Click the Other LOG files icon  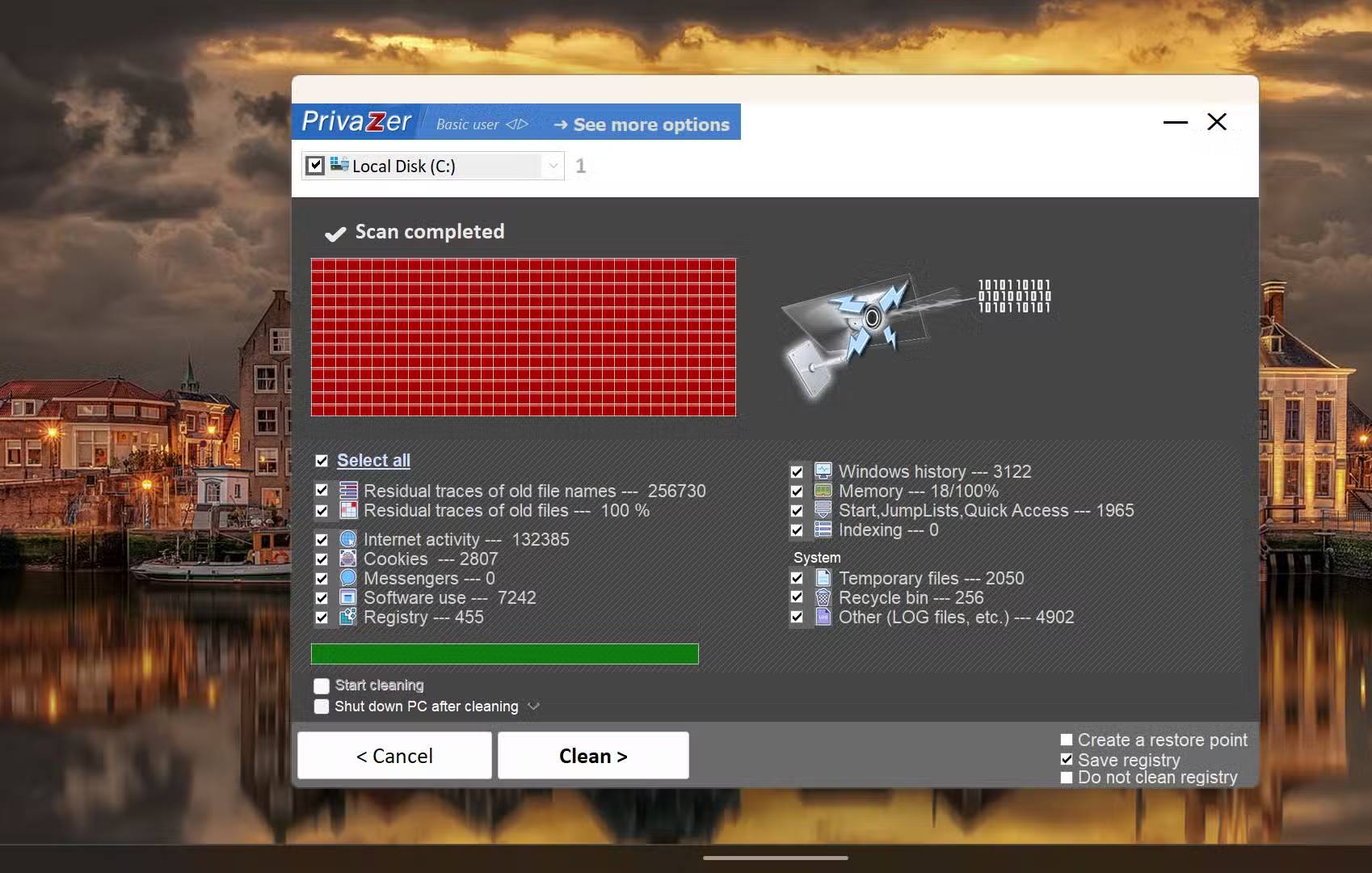click(823, 617)
